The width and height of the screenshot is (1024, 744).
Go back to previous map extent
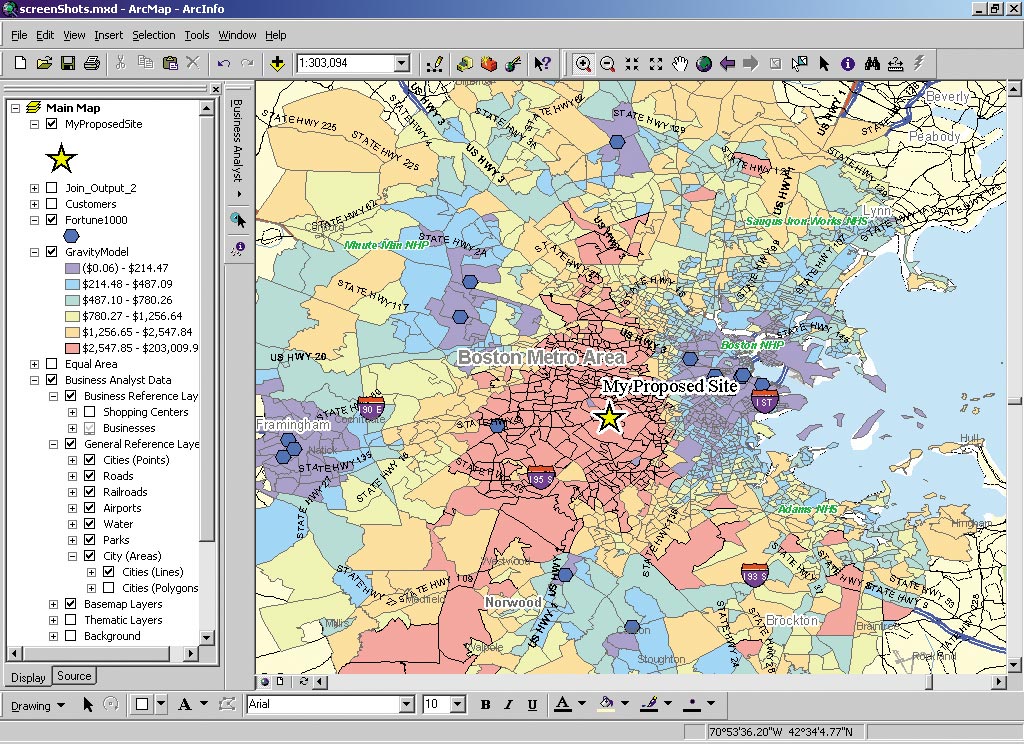[728, 64]
